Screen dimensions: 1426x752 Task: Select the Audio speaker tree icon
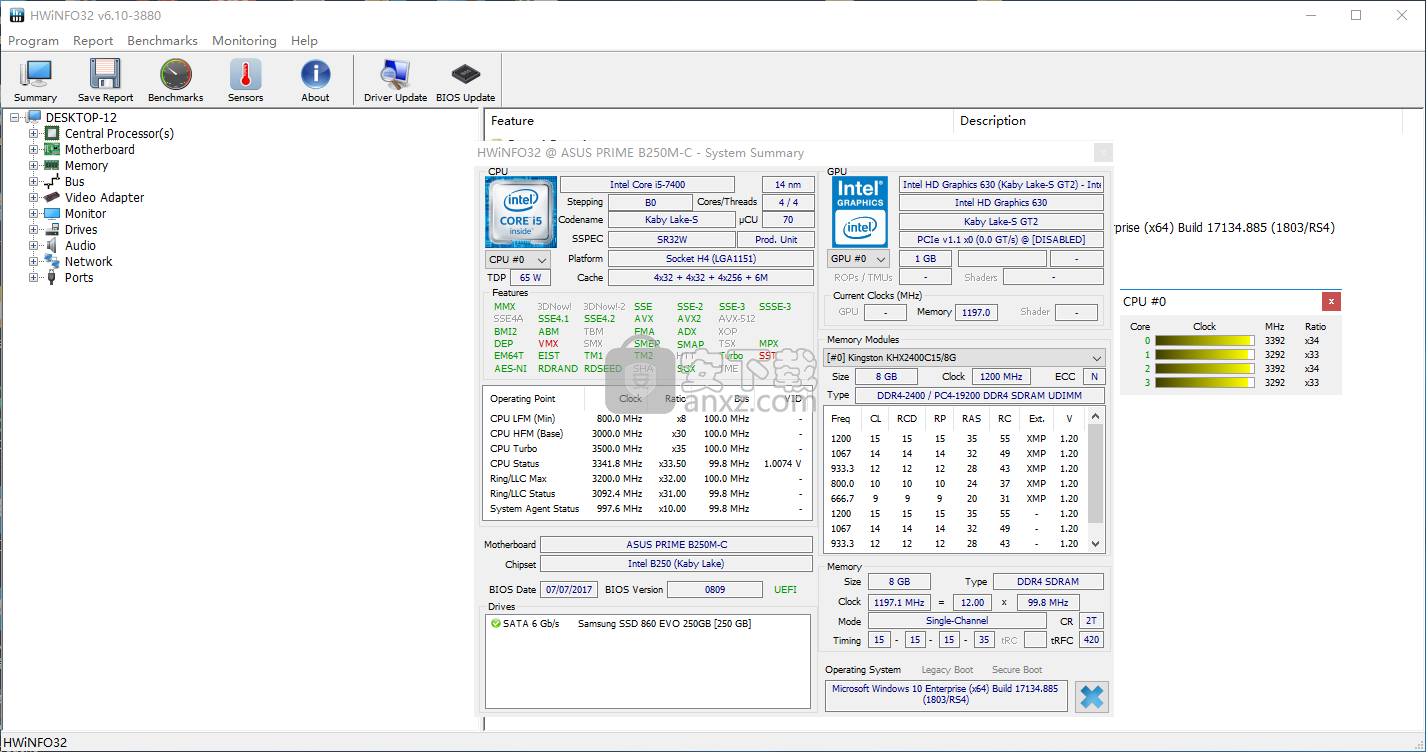tap(52, 245)
